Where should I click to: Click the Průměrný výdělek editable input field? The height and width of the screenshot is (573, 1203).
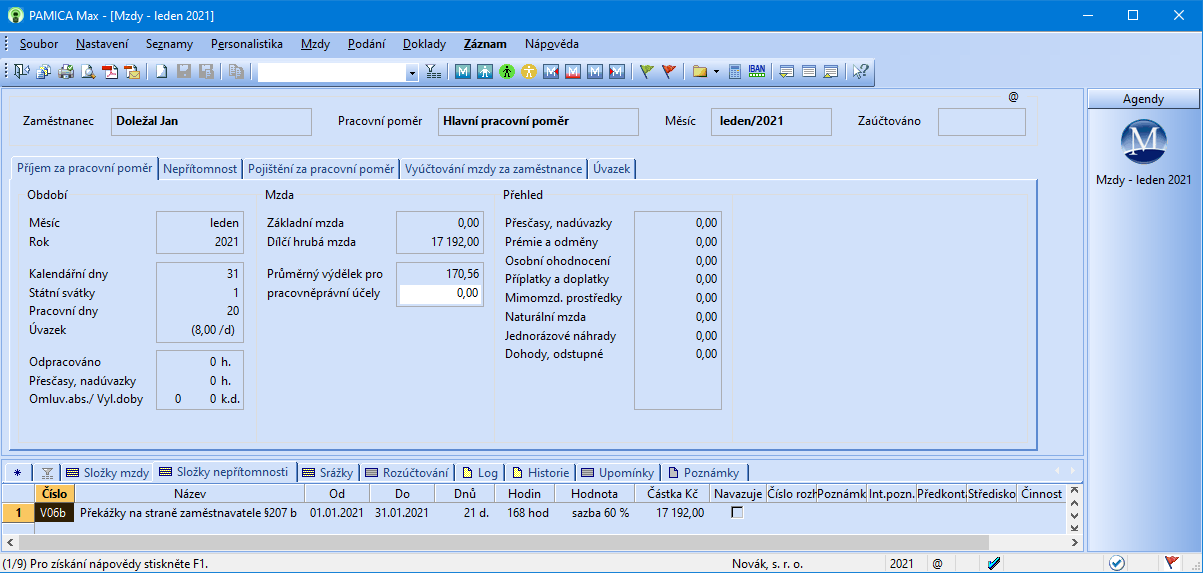pos(440,294)
